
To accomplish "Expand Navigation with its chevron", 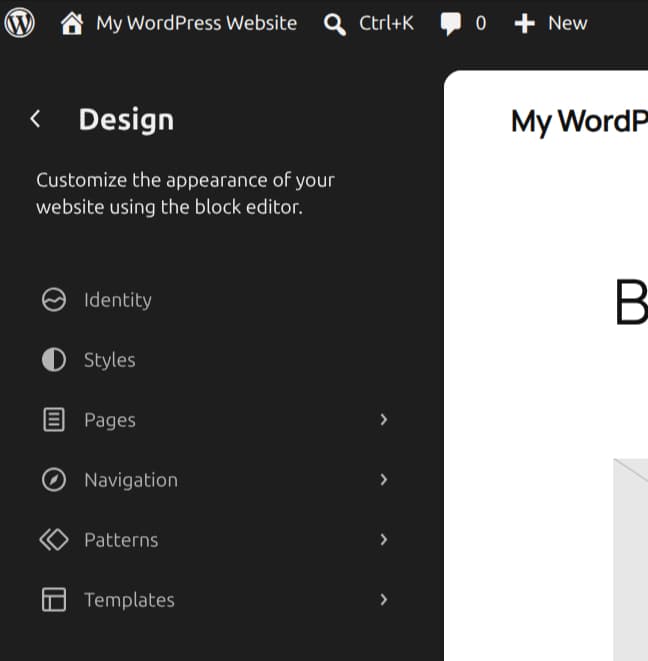I will click(x=384, y=480).
